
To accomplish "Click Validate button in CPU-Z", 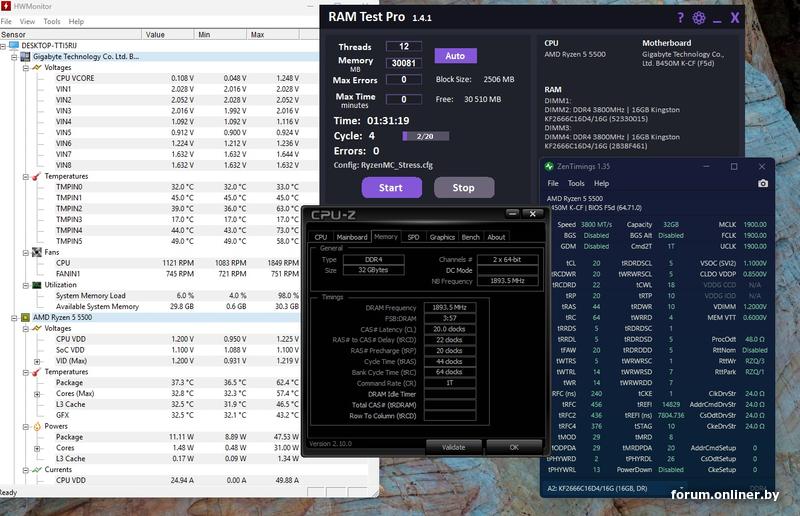I will pyautogui.click(x=454, y=447).
